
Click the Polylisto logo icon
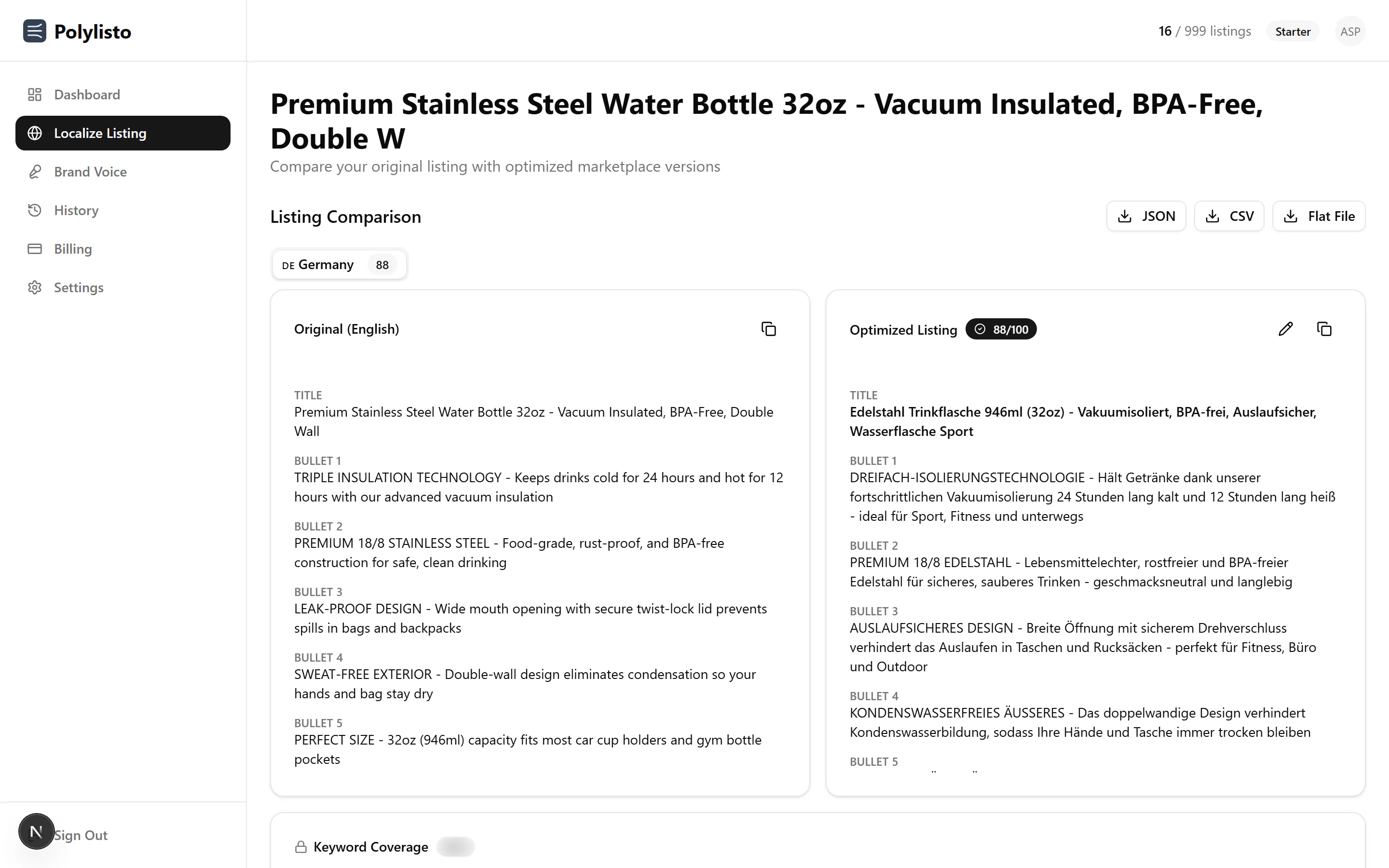(x=34, y=31)
